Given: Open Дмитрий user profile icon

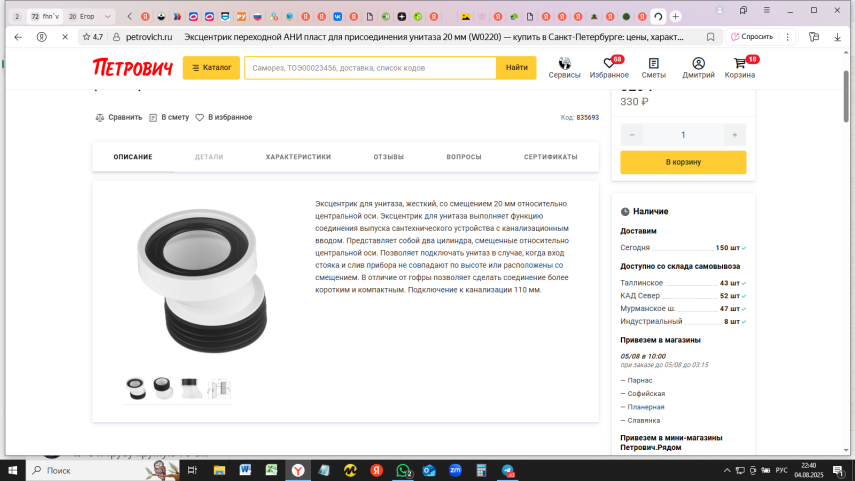Looking at the screenshot, I should [698, 63].
